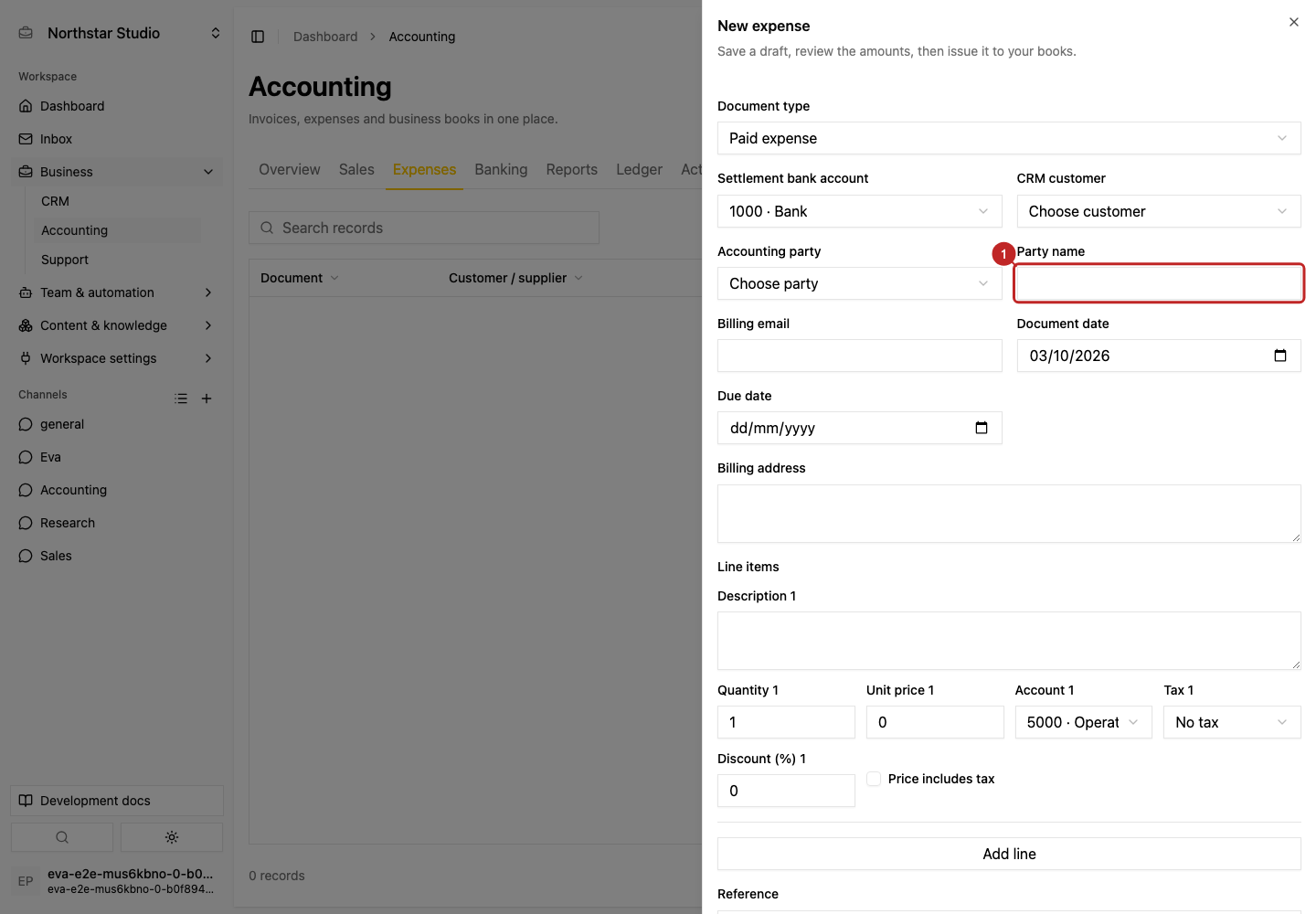Image resolution: width=1316 pixels, height=914 pixels.
Task: Add a new channel with the plus icon
Action: coord(207,399)
